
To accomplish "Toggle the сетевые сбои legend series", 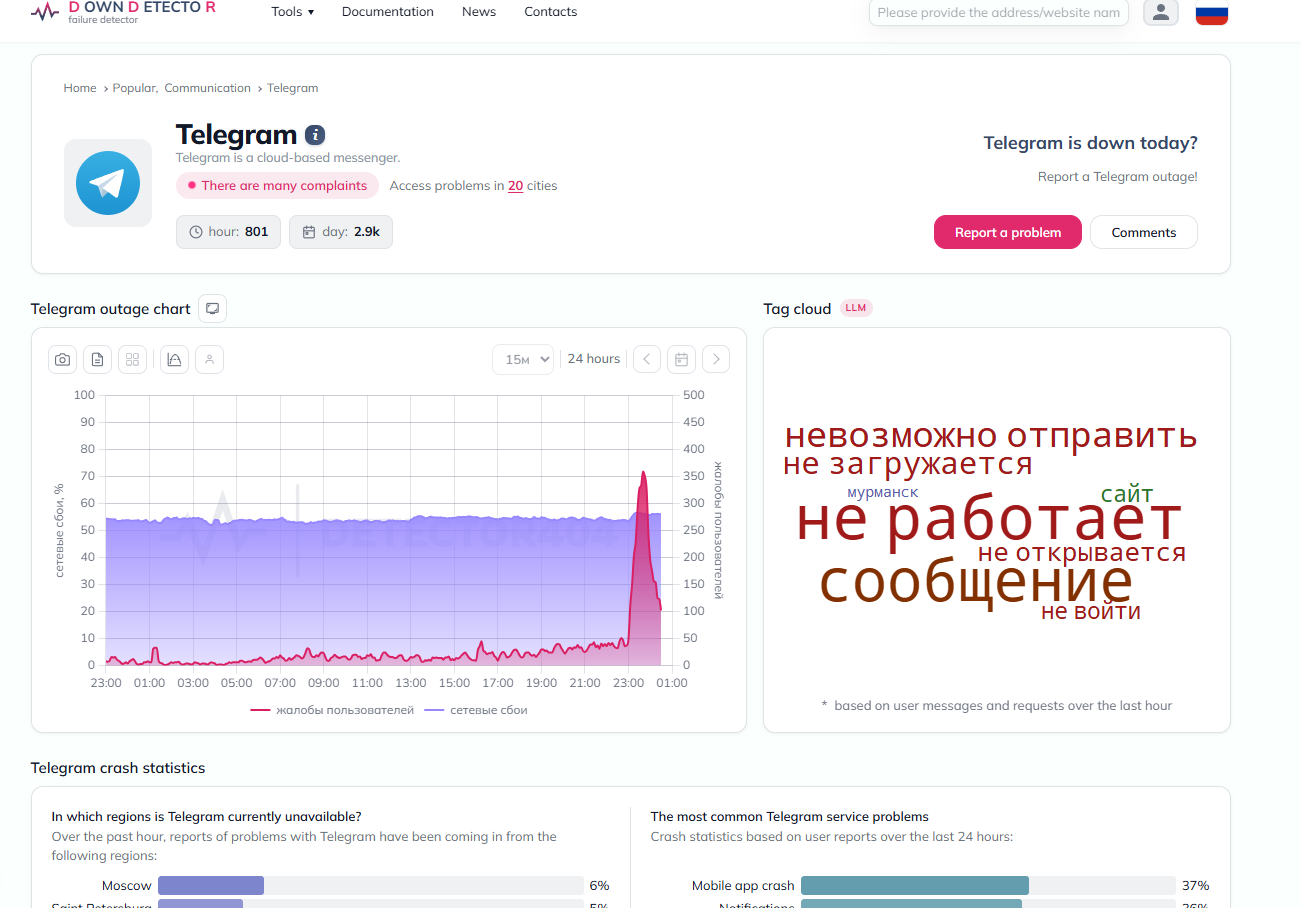I will 476,710.
